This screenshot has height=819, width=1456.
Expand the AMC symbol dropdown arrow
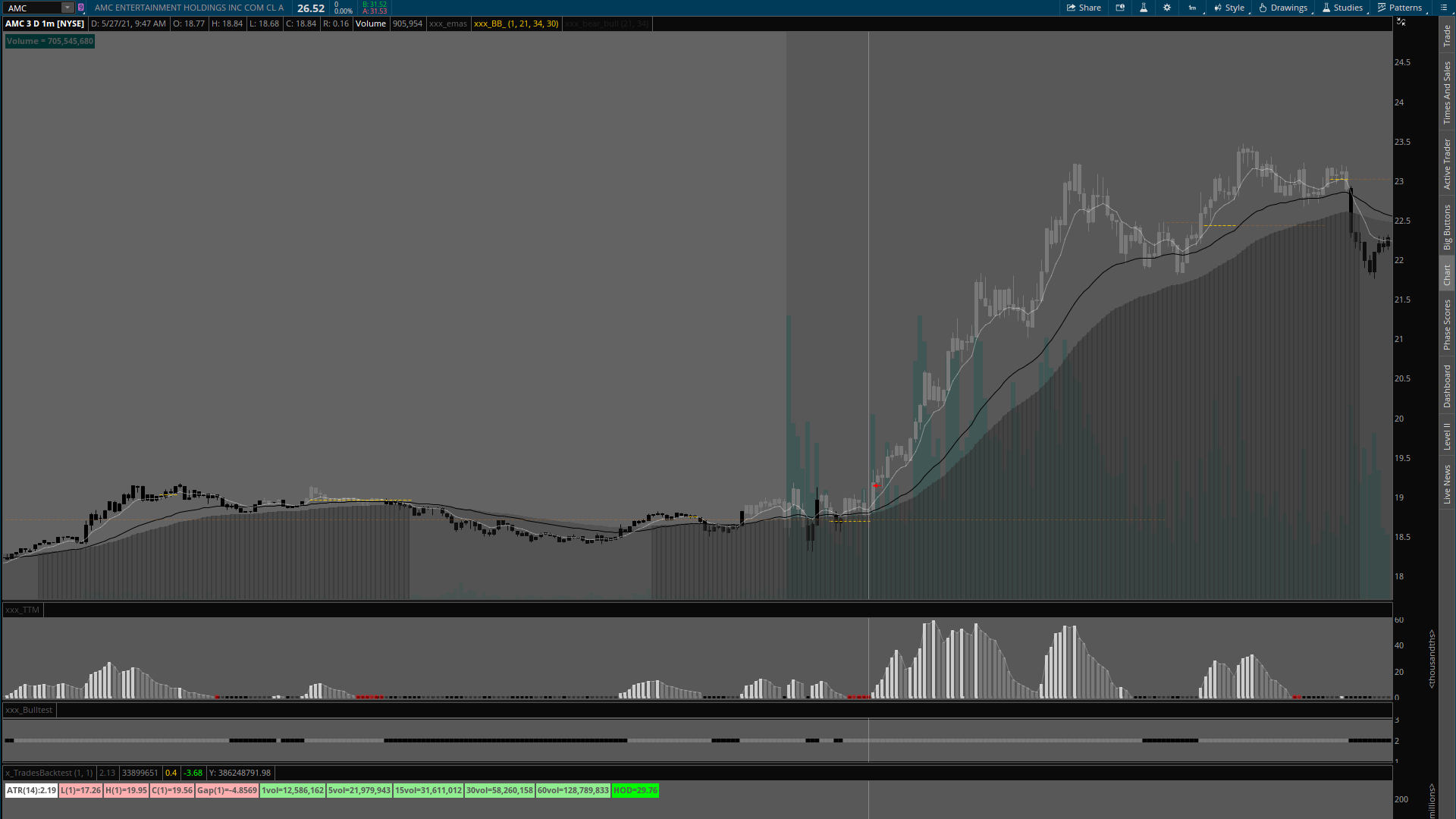[67, 8]
